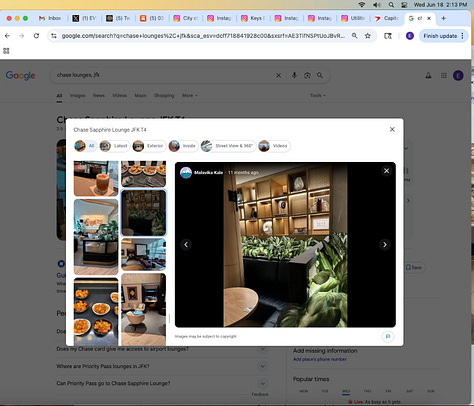Expand the More search filters dropdown
Screen dimensions: 474x406
click(189, 95)
